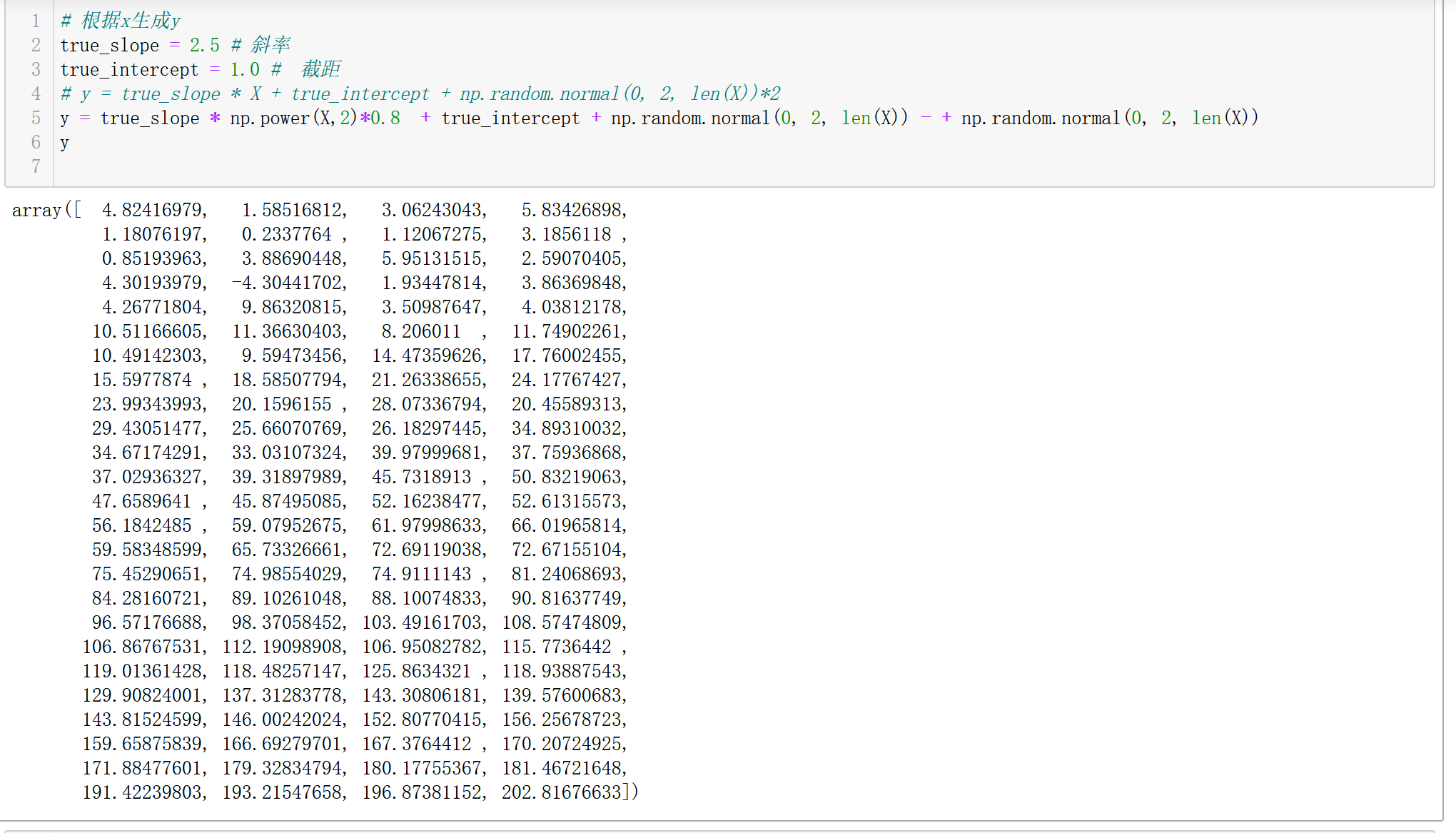Click true_intercept on line 3
Viewport: 1456px width, 833px height.
click(x=129, y=70)
